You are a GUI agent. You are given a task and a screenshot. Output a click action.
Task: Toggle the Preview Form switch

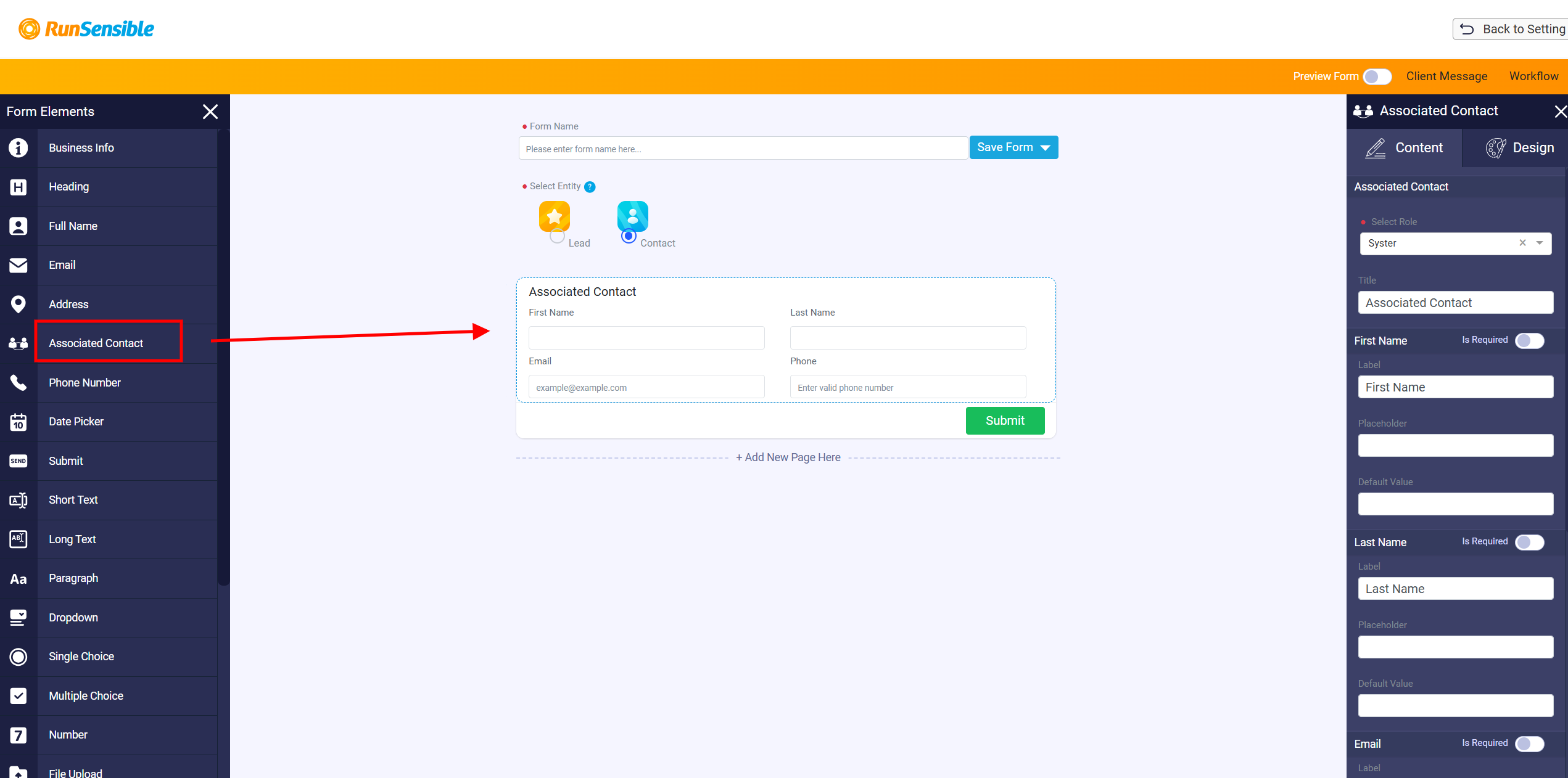click(x=1377, y=76)
